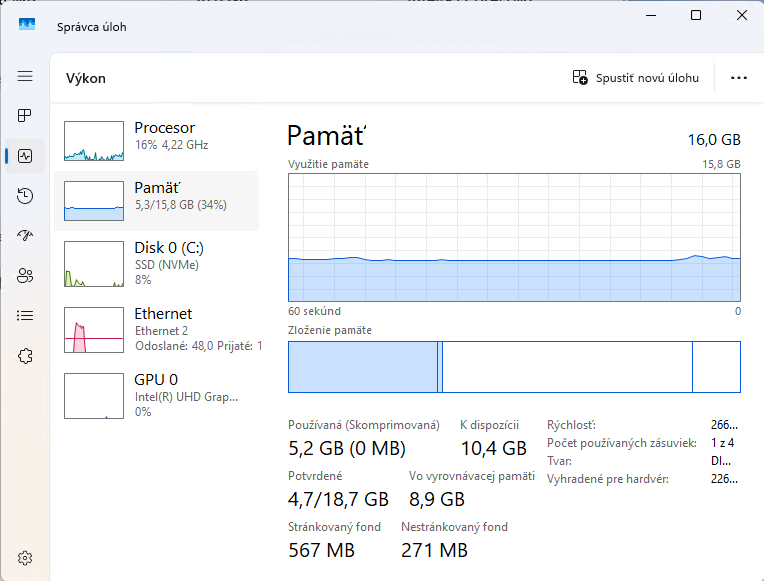Maximize the Task Manager window
Image resolution: width=764 pixels, height=581 pixels.
tap(696, 15)
